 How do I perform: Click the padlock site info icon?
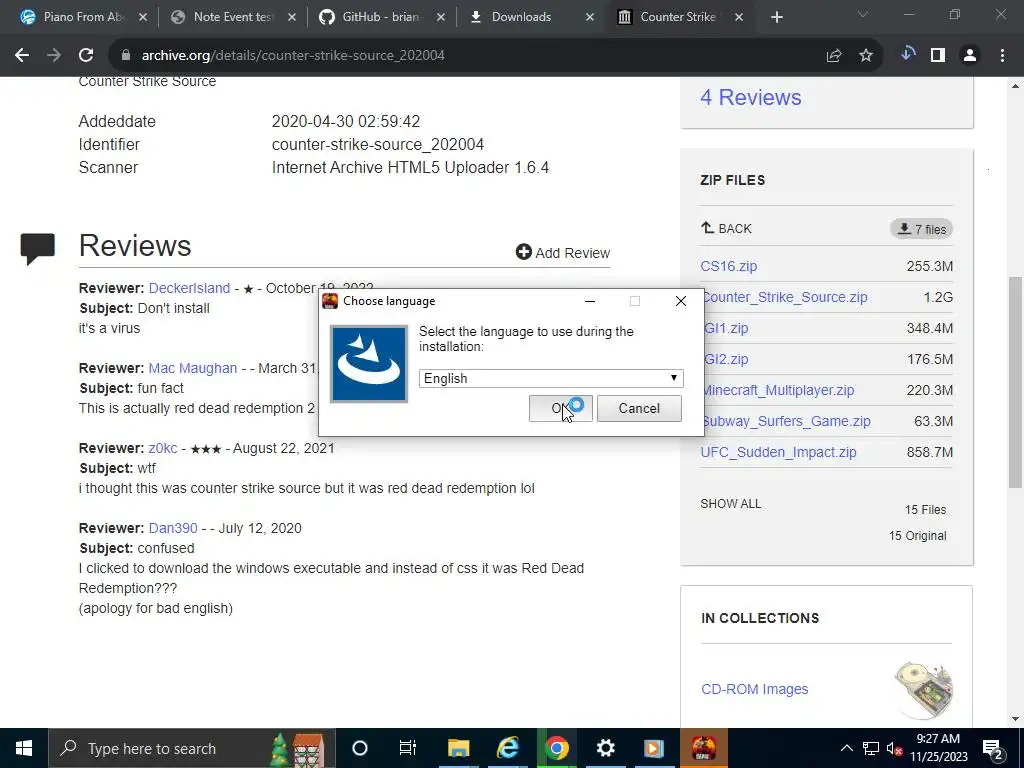pyautogui.click(x=126, y=56)
